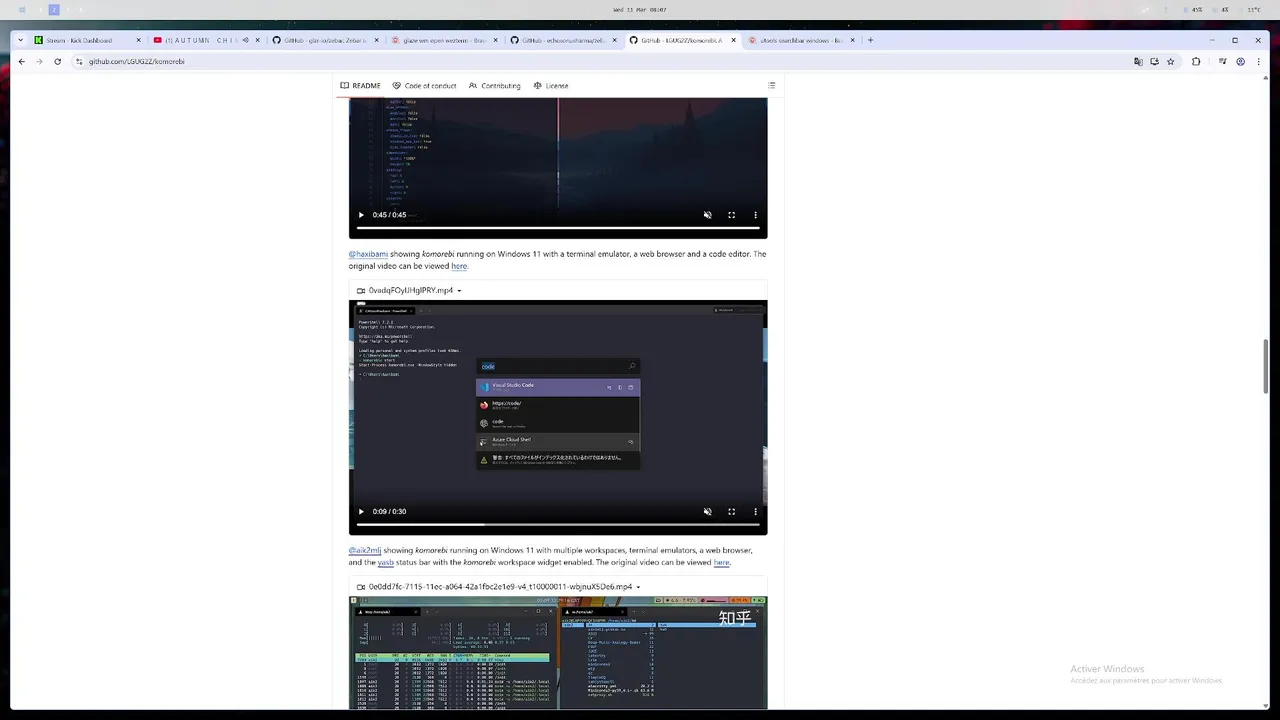Open the browser profile avatar
The width and height of the screenshot is (1280, 720).
coord(1241,61)
